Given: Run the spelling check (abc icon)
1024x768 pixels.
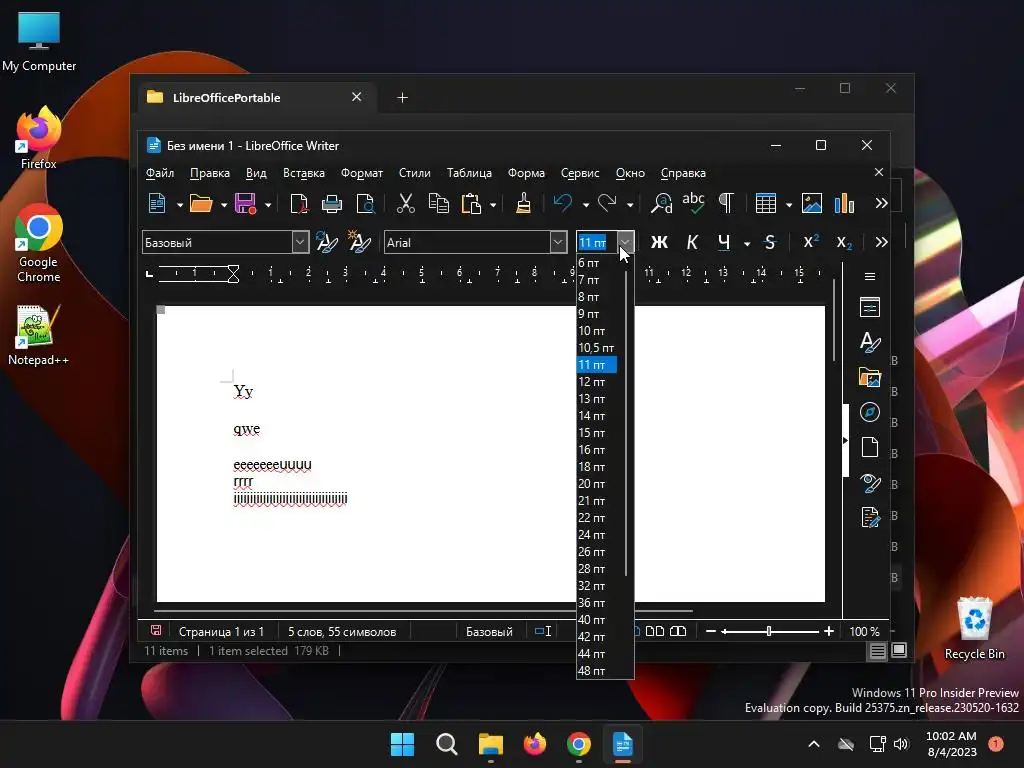Looking at the screenshot, I should click(693, 204).
